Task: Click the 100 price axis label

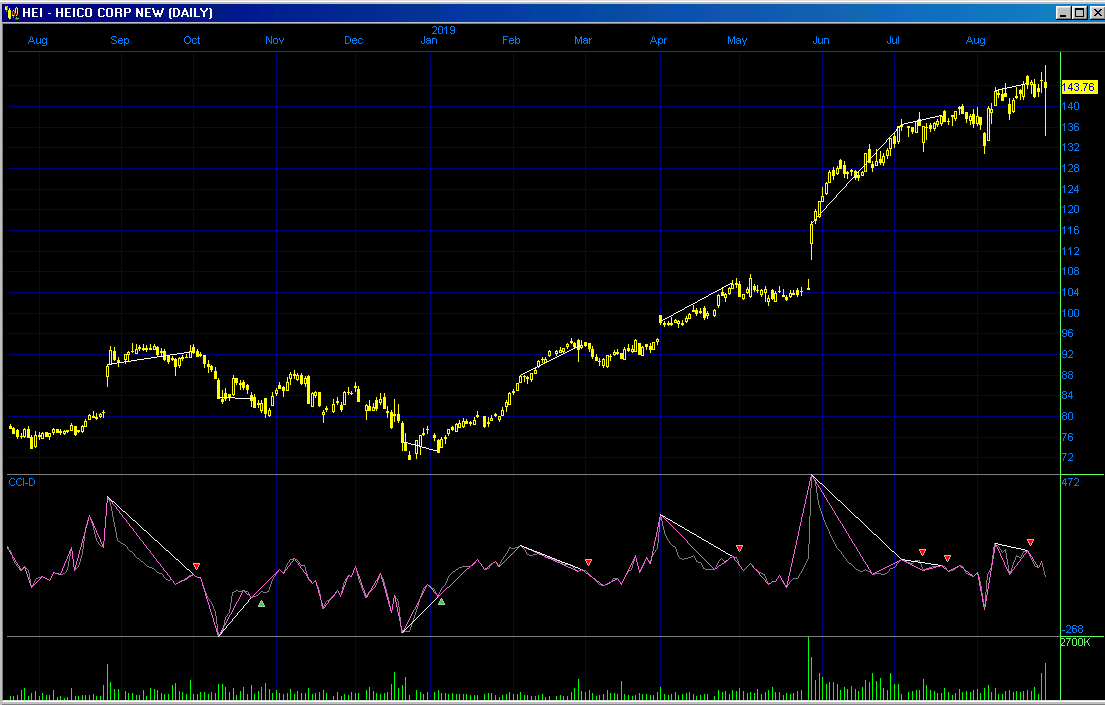Action: [x=1070, y=313]
